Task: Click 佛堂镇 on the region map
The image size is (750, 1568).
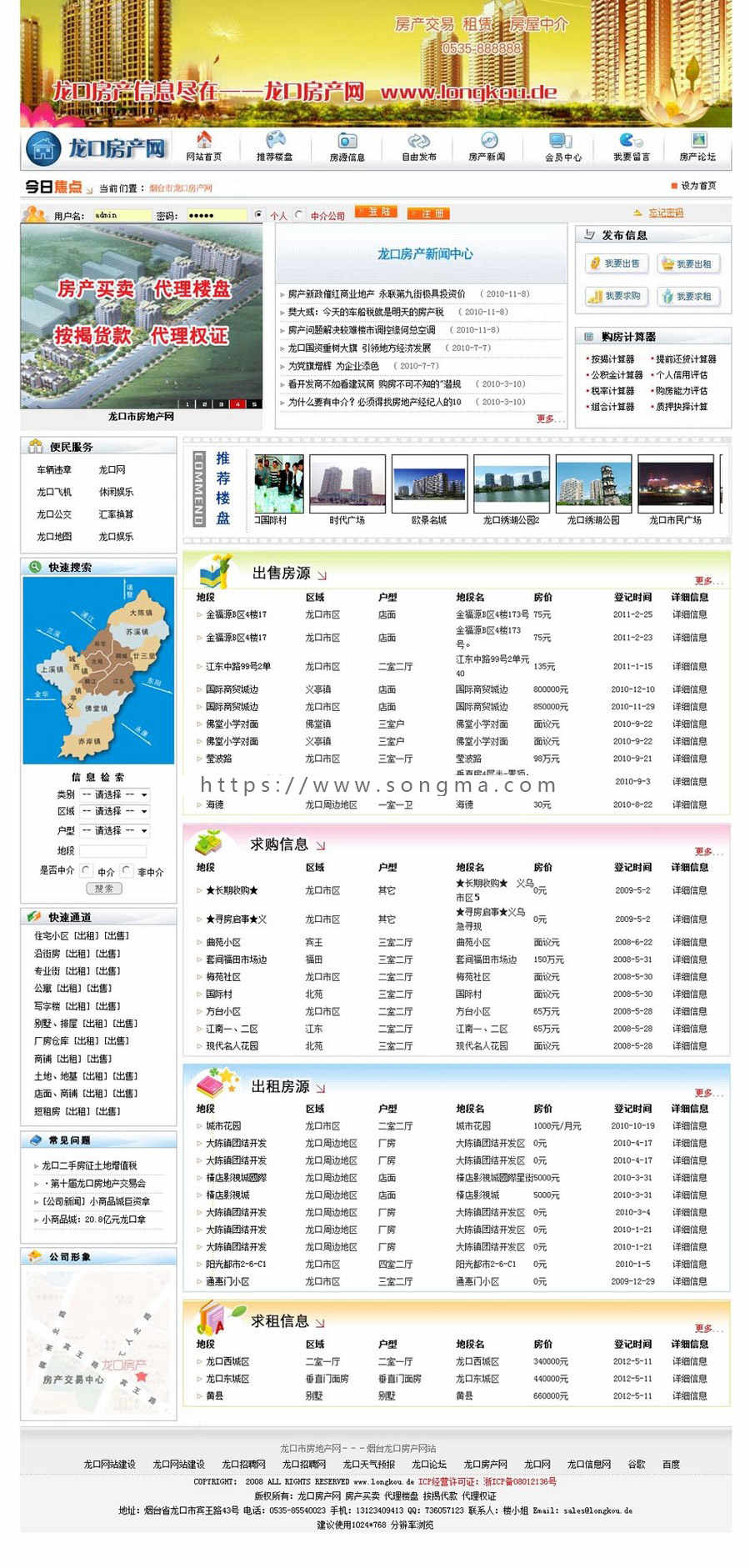Action: tap(96, 708)
